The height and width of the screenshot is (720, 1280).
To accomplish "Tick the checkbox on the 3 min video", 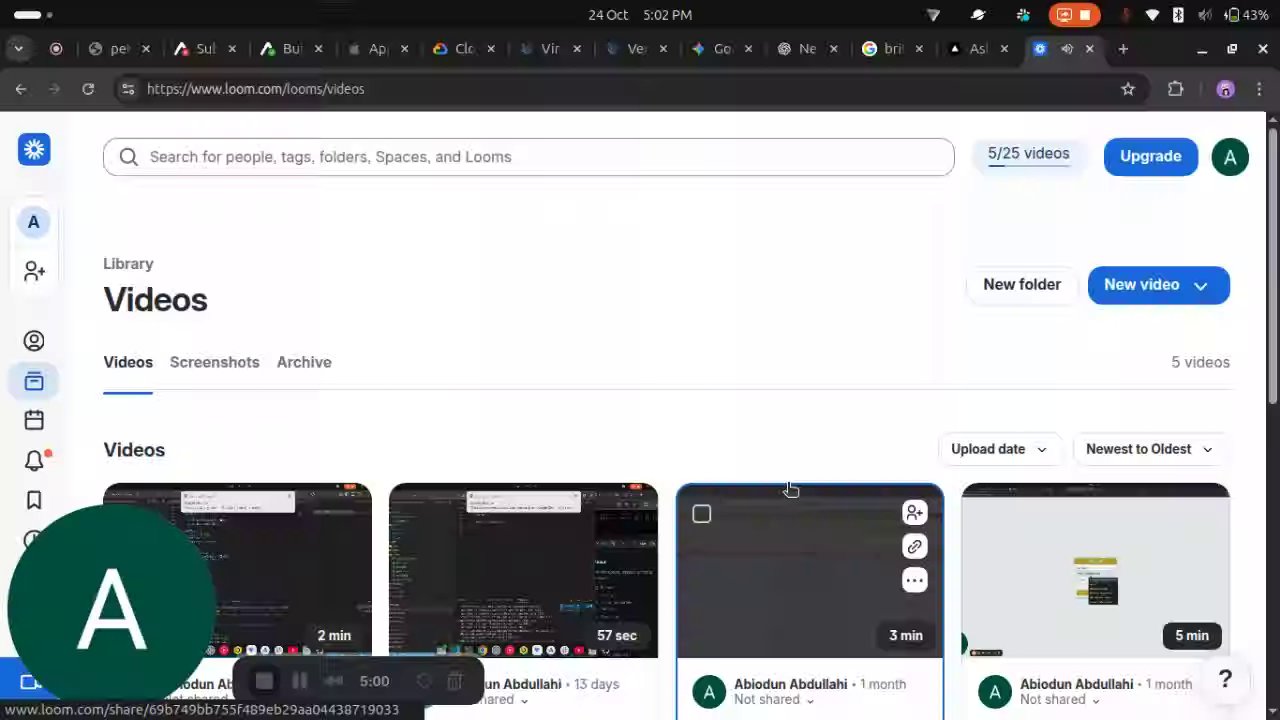I will pos(702,514).
